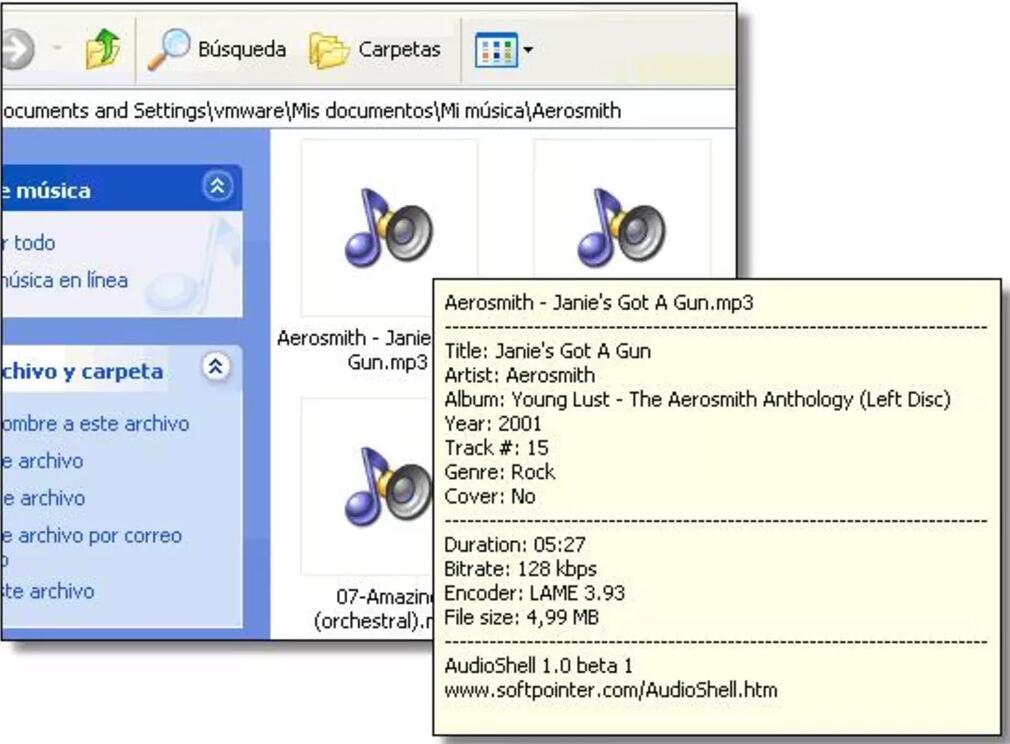Collapse the music tasks panel chevron
This screenshot has width=1010, height=744.
(x=218, y=187)
